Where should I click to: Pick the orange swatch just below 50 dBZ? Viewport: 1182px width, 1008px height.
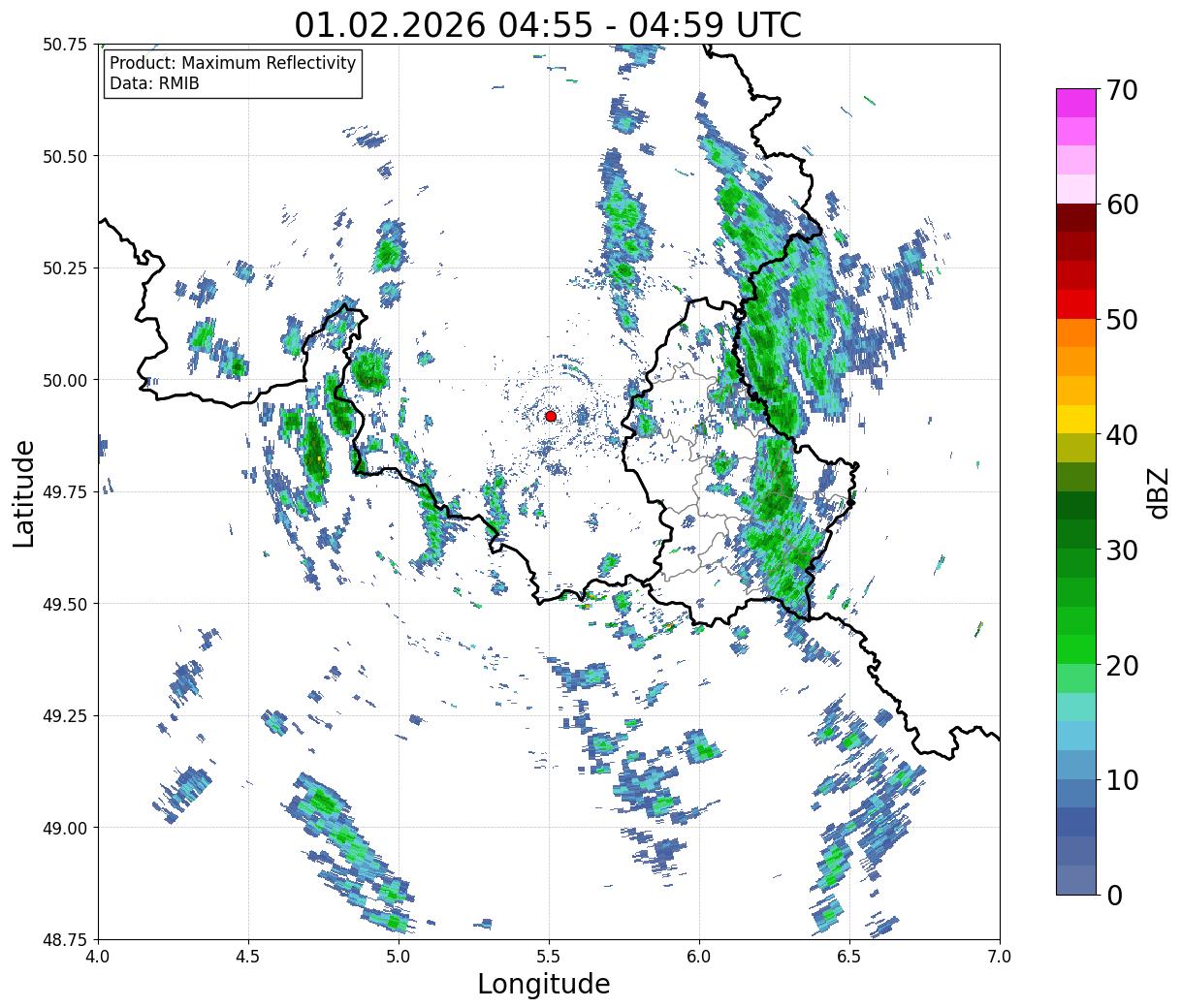pos(1076,333)
